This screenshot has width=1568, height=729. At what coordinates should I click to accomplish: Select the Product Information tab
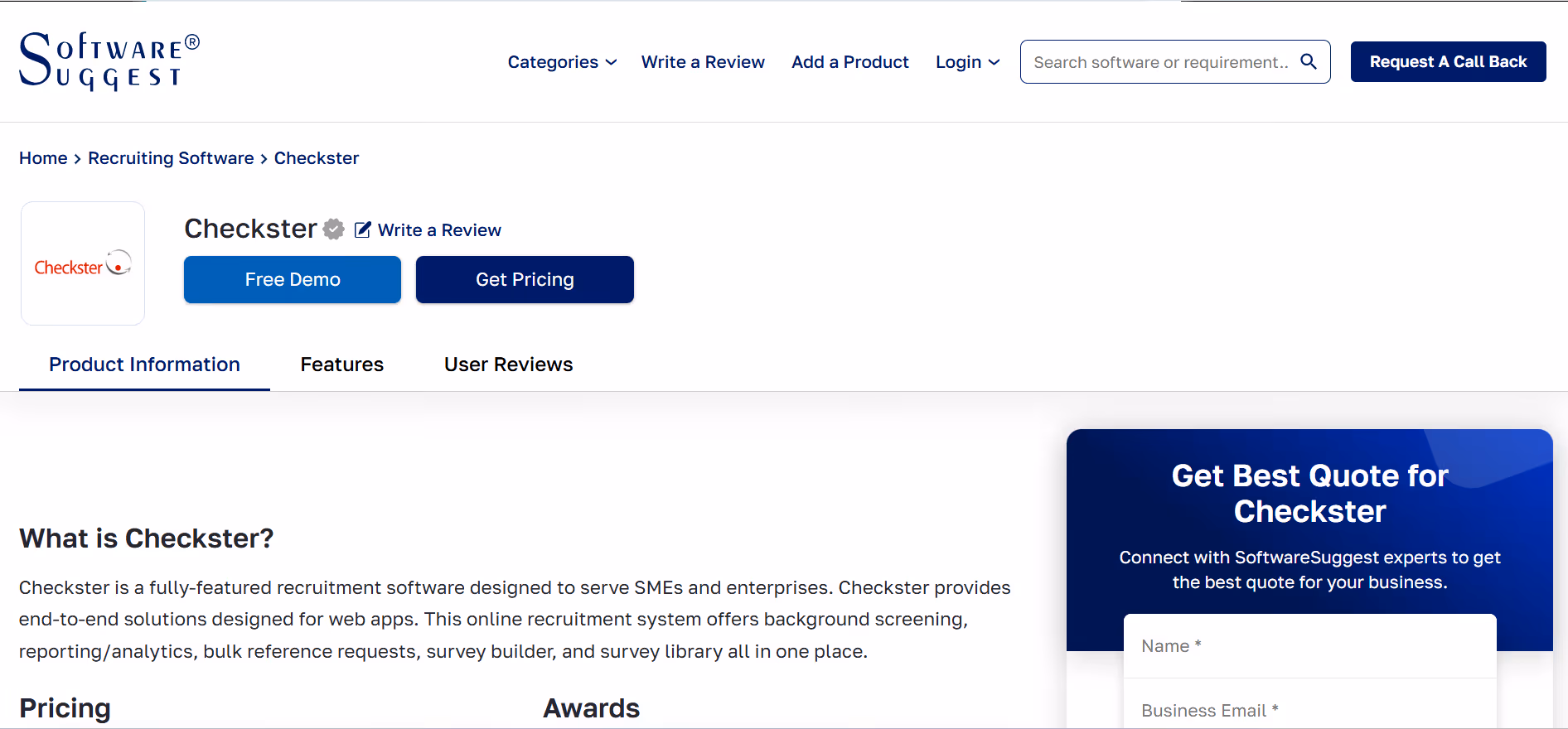pyautogui.click(x=144, y=364)
